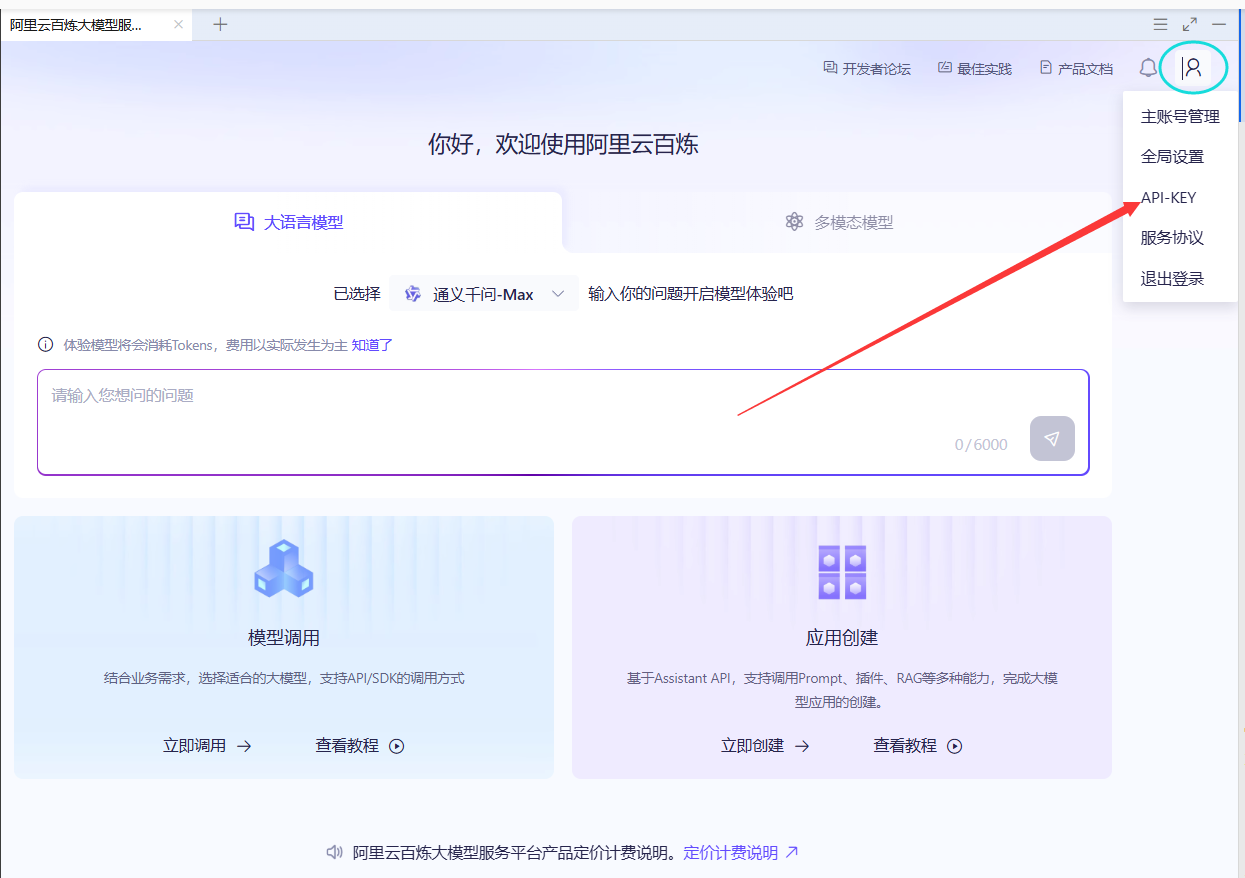Open 产品文档 product documentation link
The height and width of the screenshot is (878, 1245).
click(x=1076, y=69)
